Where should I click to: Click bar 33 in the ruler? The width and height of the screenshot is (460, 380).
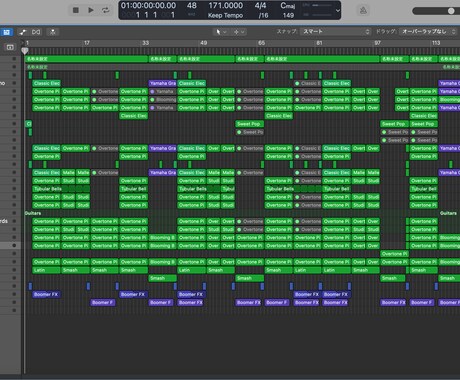[x=145, y=43]
